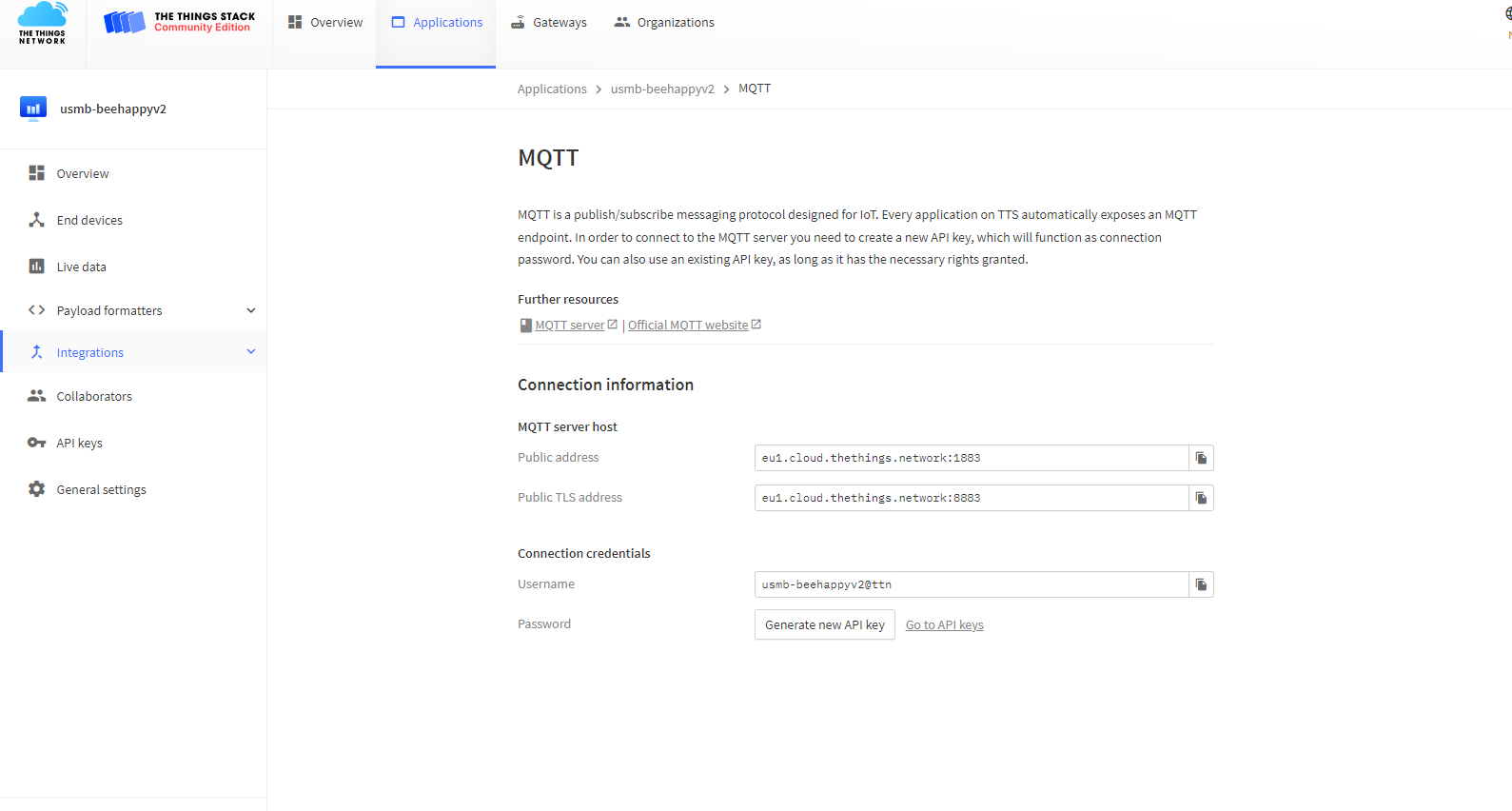Click the General settings gear icon
The height and width of the screenshot is (811, 1512).
pos(37,488)
